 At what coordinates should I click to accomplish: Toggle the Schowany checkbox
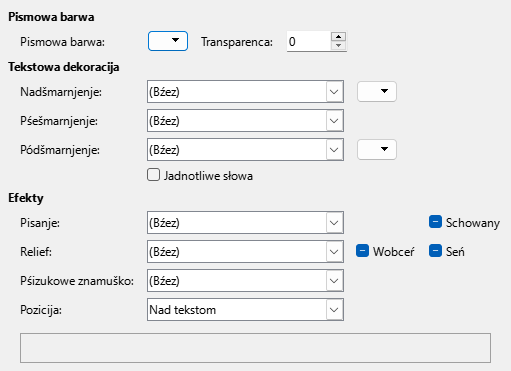435,222
